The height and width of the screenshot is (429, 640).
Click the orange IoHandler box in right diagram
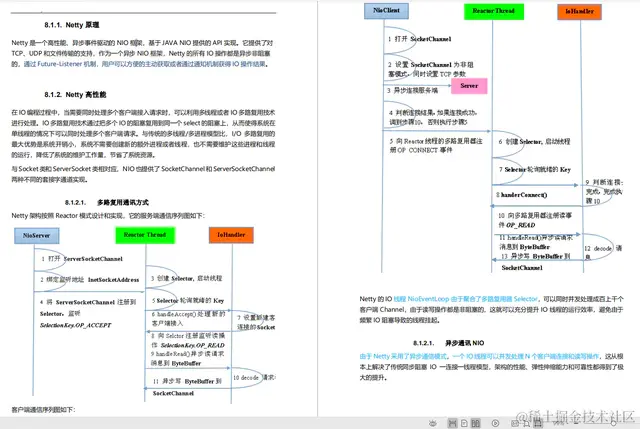pos(579,11)
